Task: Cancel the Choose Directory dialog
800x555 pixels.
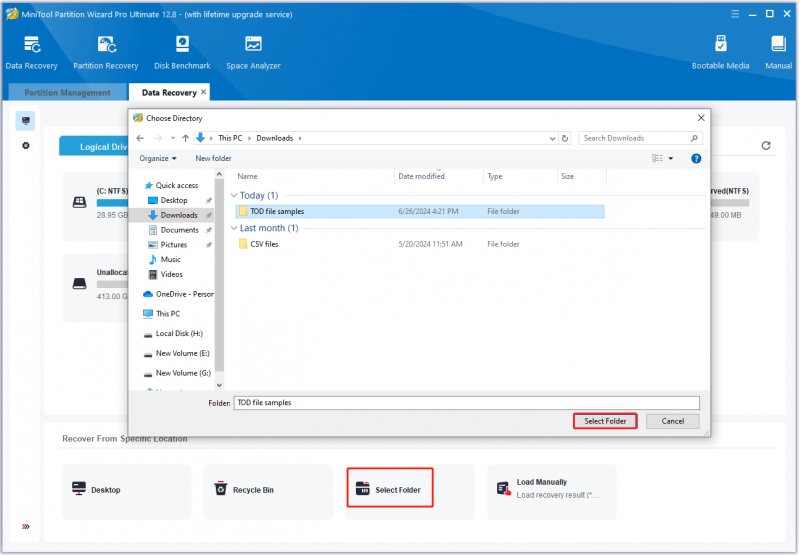Action: click(672, 421)
